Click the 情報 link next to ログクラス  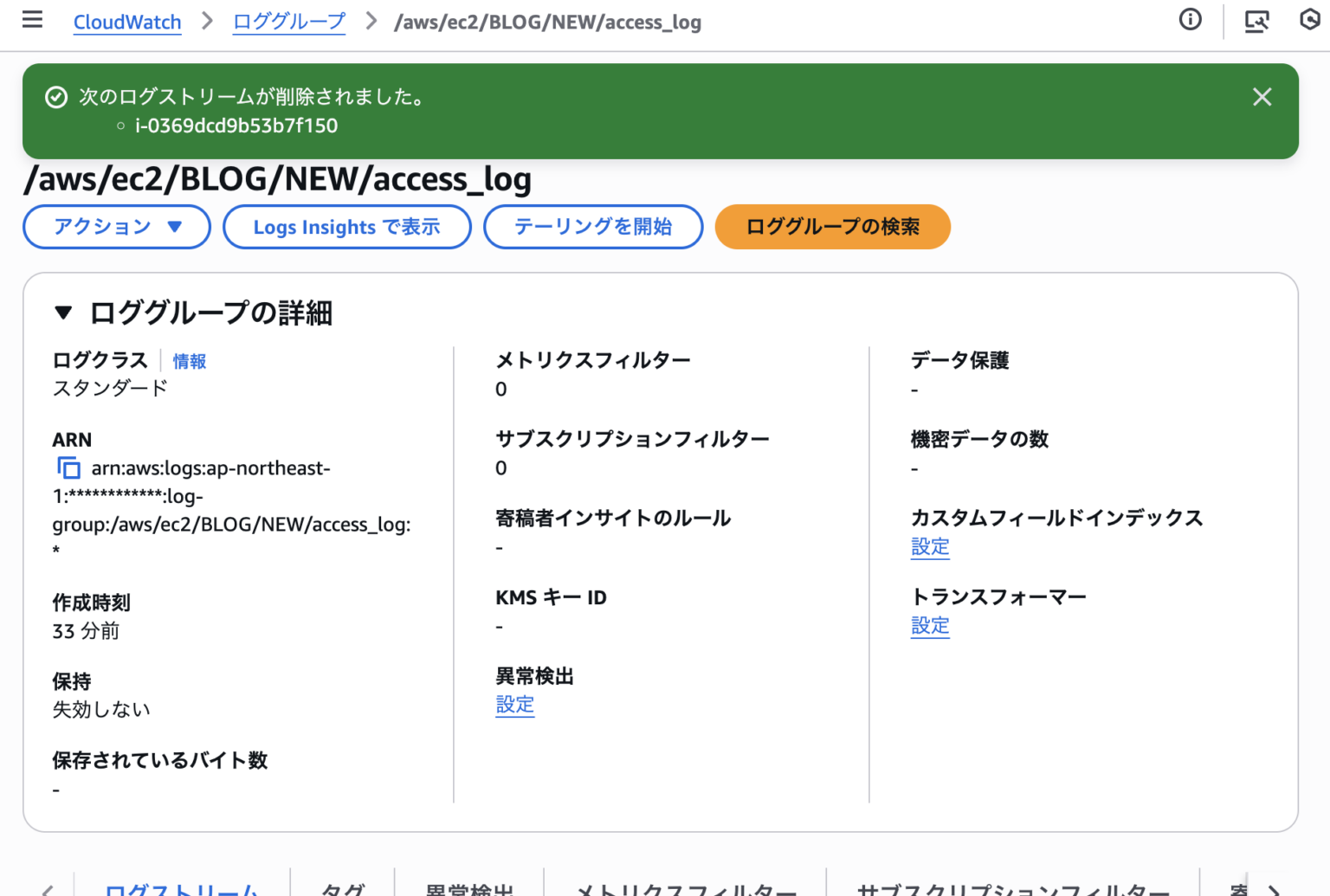(190, 361)
